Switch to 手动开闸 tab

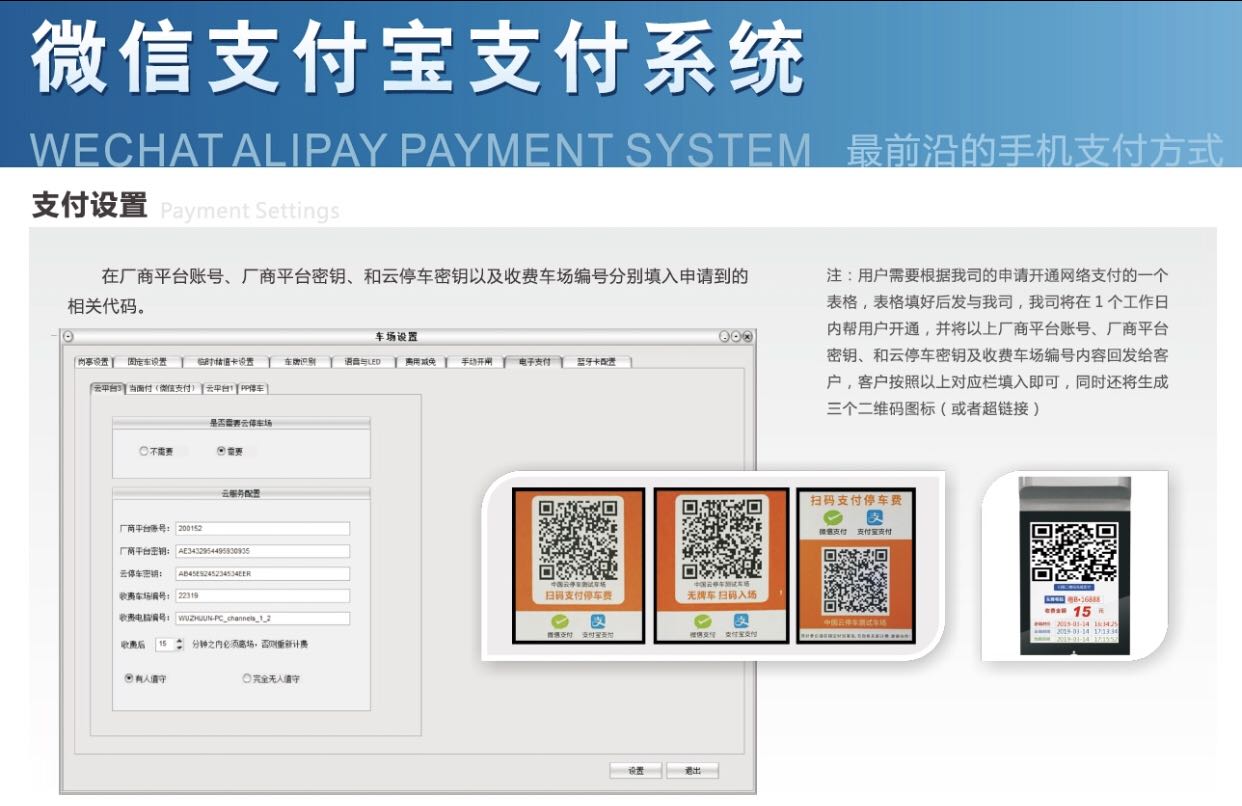(x=475, y=362)
